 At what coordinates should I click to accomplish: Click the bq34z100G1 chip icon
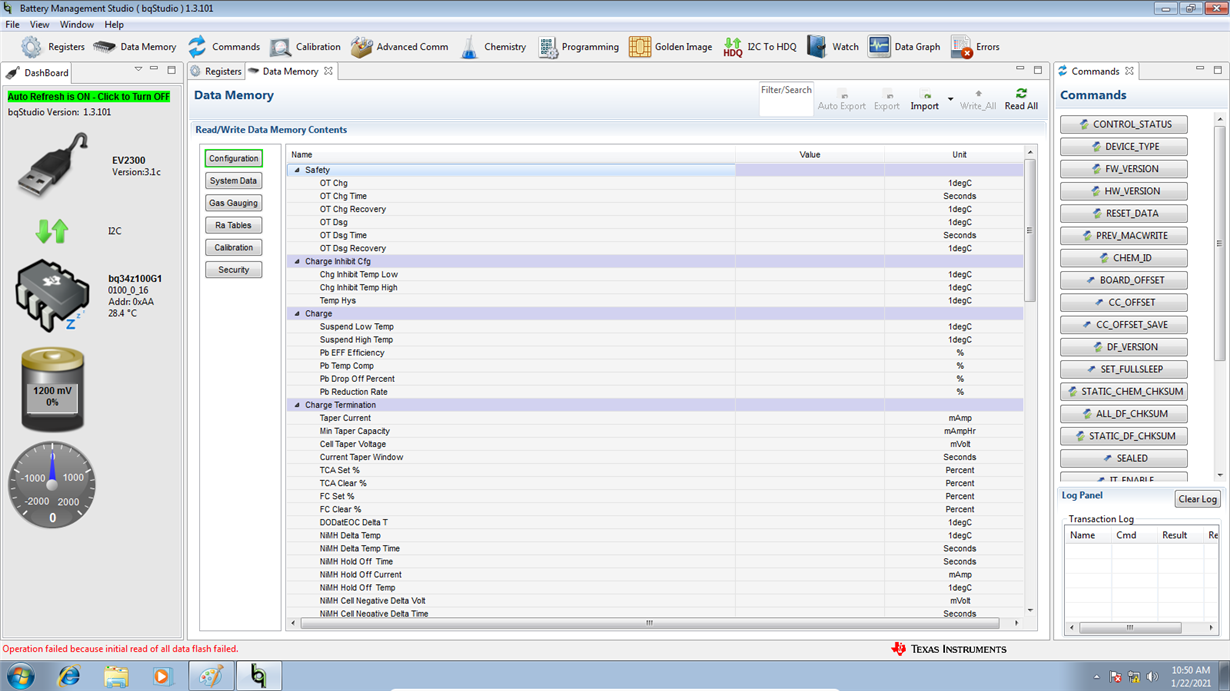[52, 297]
